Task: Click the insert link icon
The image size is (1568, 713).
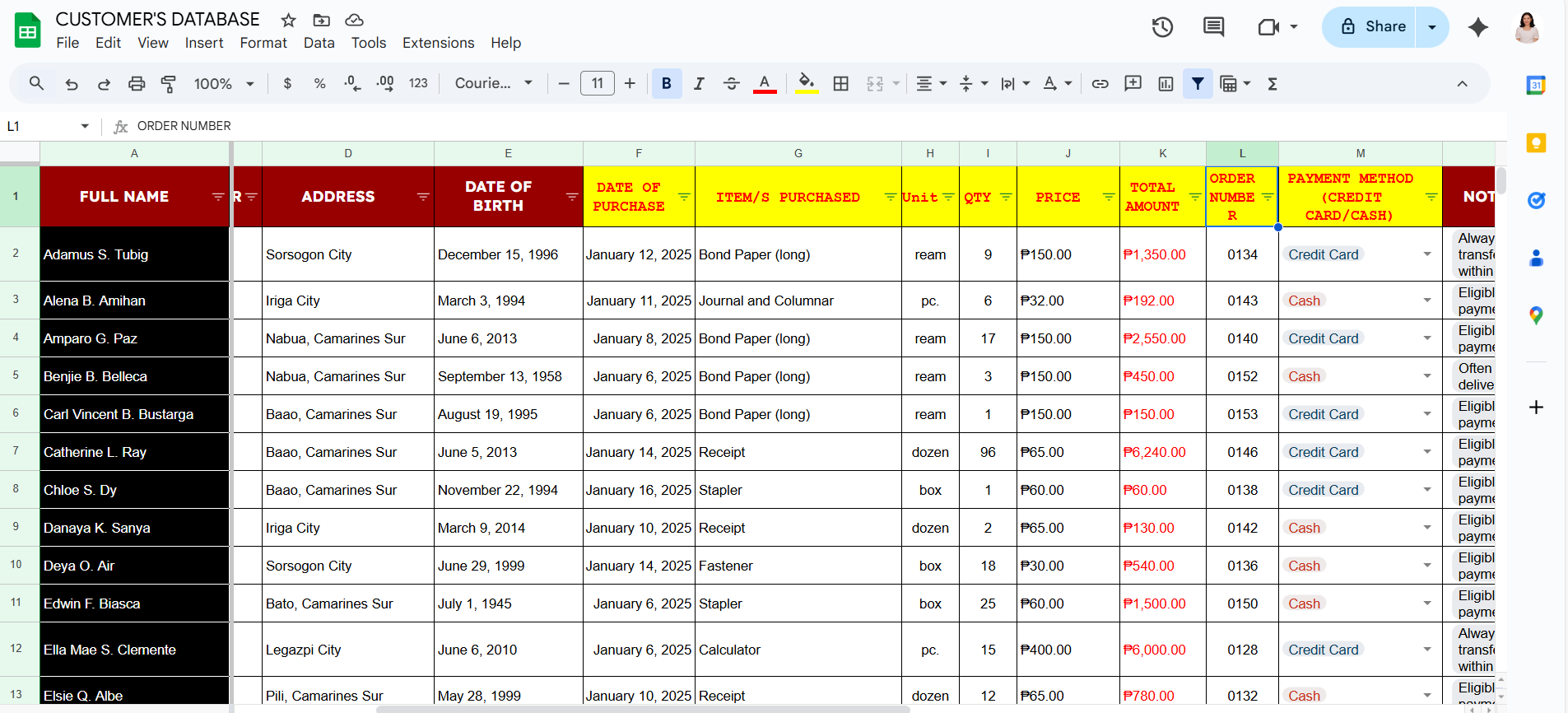Action: pyautogui.click(x=1100, y=83)
